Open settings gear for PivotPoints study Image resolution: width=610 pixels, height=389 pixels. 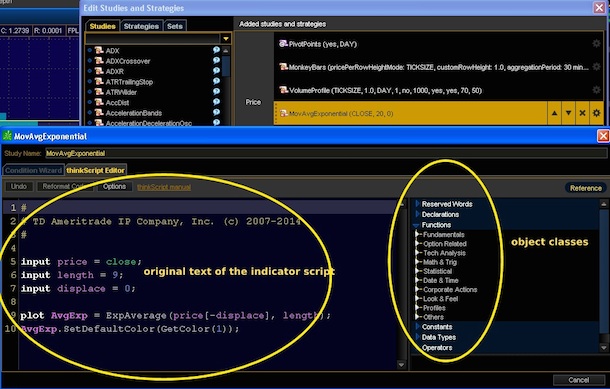coord(596,44)
